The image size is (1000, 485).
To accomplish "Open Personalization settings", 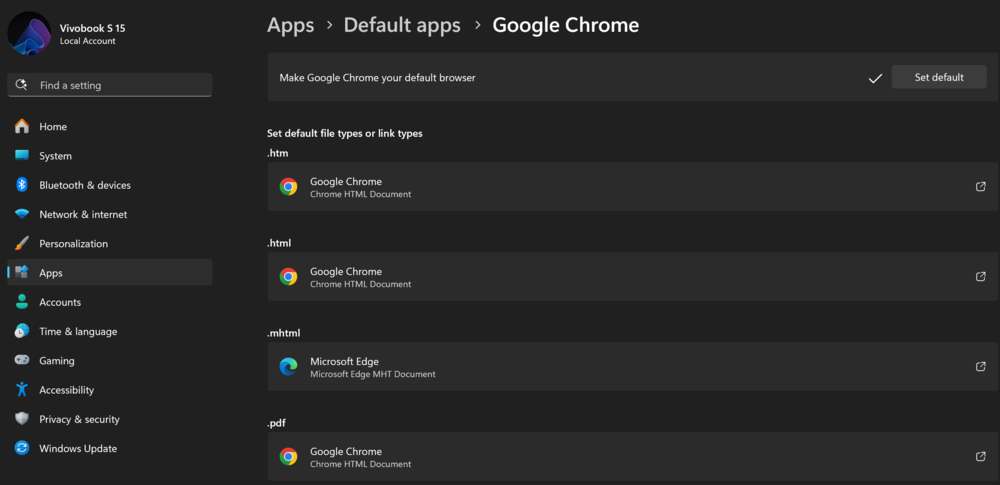I will pyautogui.click(x=110, y=244).
